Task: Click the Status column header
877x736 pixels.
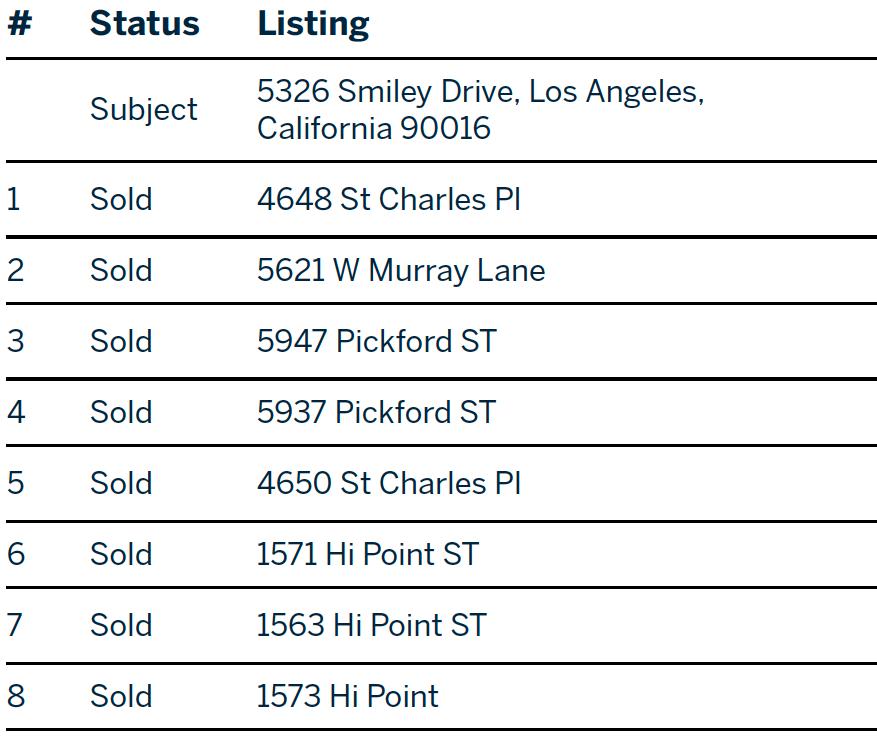Action: 144,25
